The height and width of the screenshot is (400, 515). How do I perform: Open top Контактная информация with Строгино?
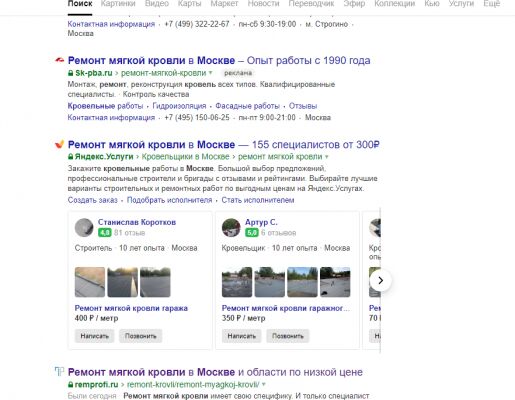pyautogui.click(x=111, y=24)
